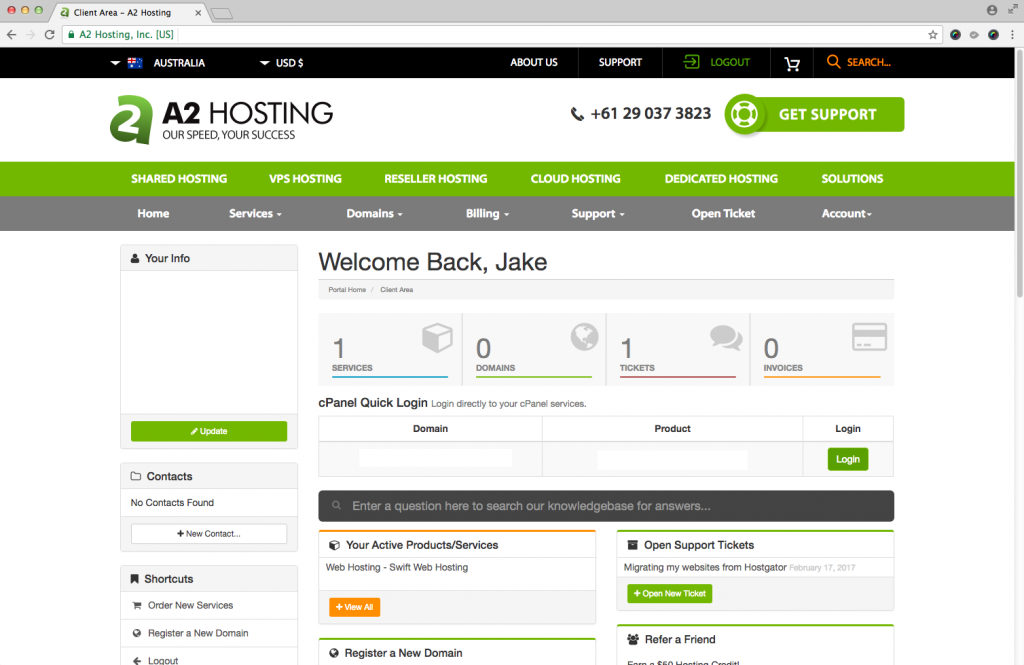Open the Shared Hosting tab
This screenshot has width=1024, height=665.
tap(179, 179)
